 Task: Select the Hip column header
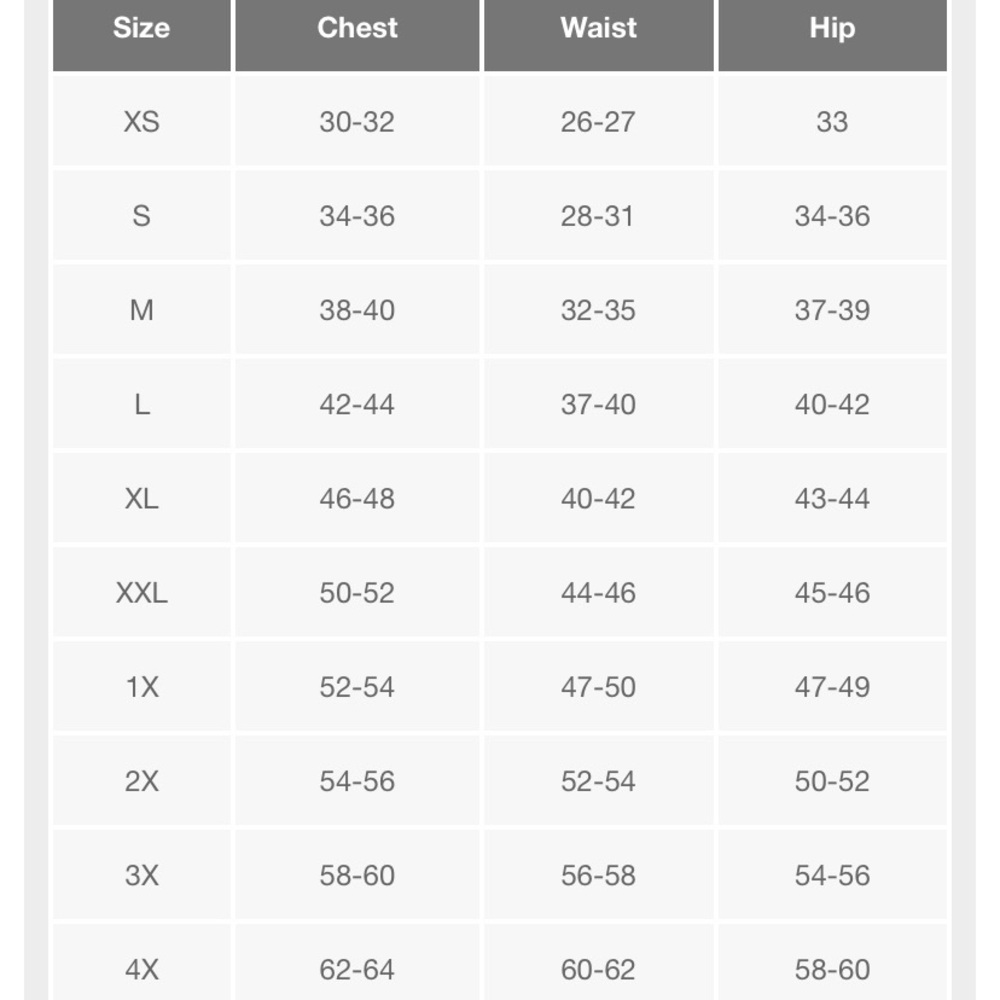tap(832, 34)
